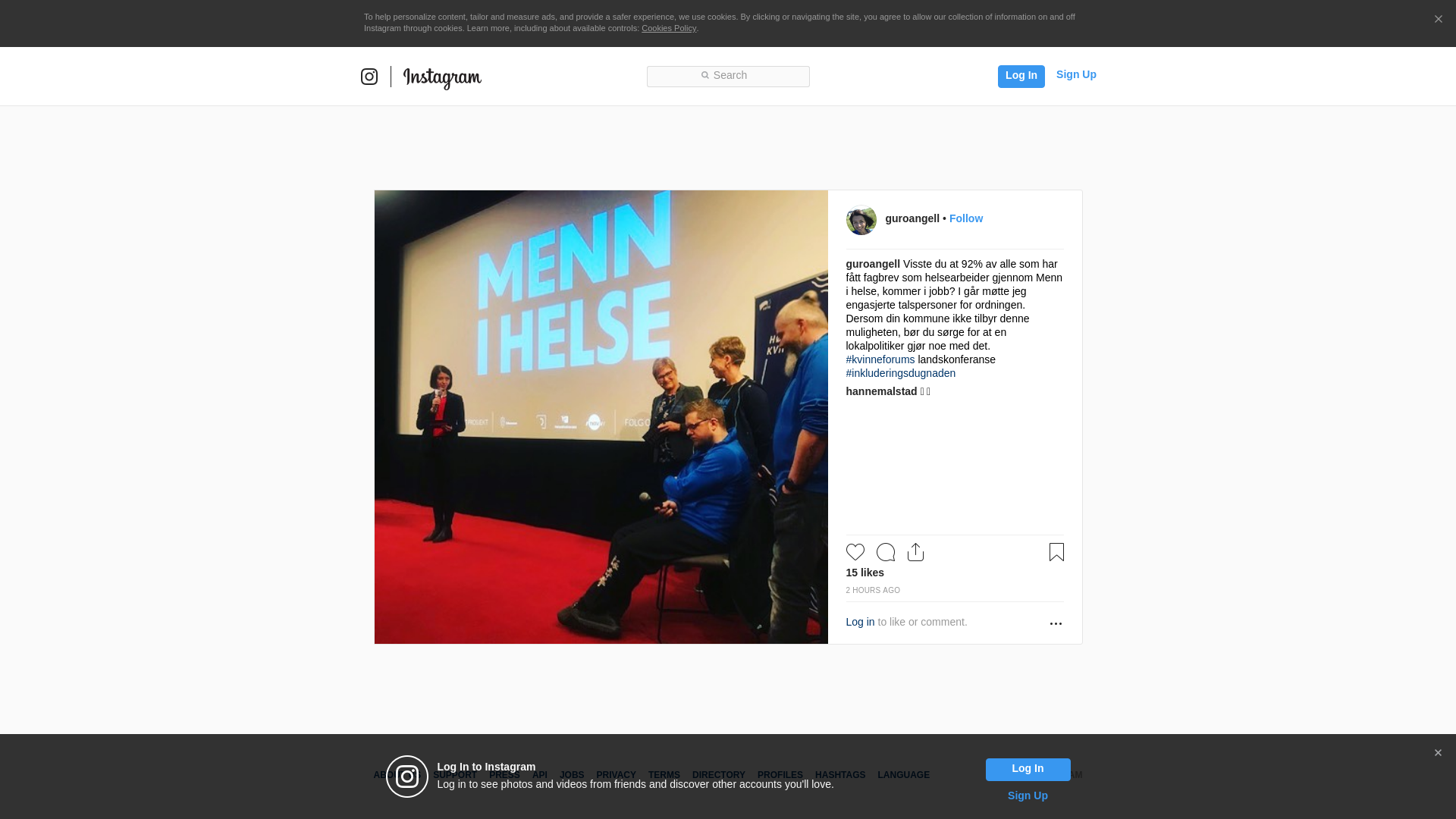Screen dimensions: 1456x819
Task: Click the Instagram wordmark logo
Action: pos(442,77)
